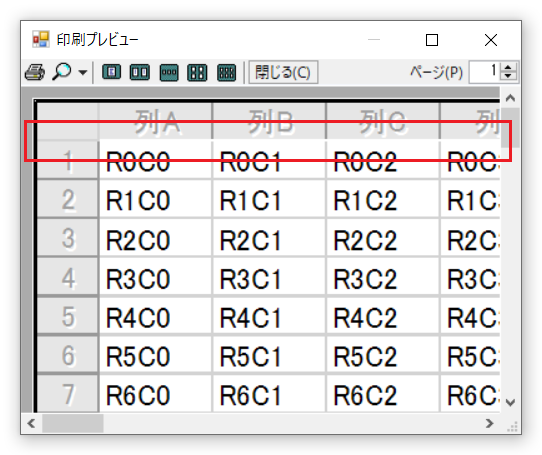
Task: Click the page number input field
Action: (x=484, y=72)
